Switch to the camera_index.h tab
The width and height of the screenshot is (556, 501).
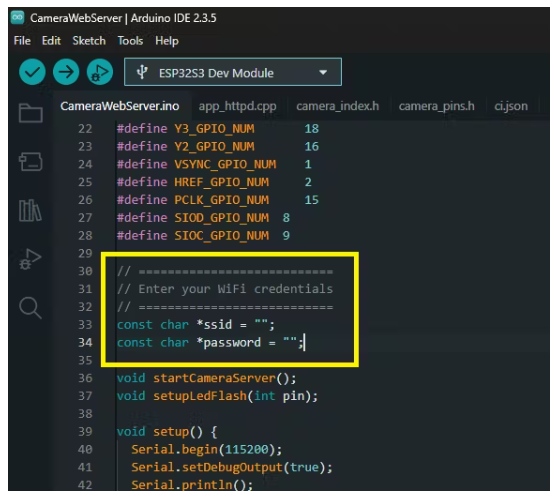click(x=338, y=106)
